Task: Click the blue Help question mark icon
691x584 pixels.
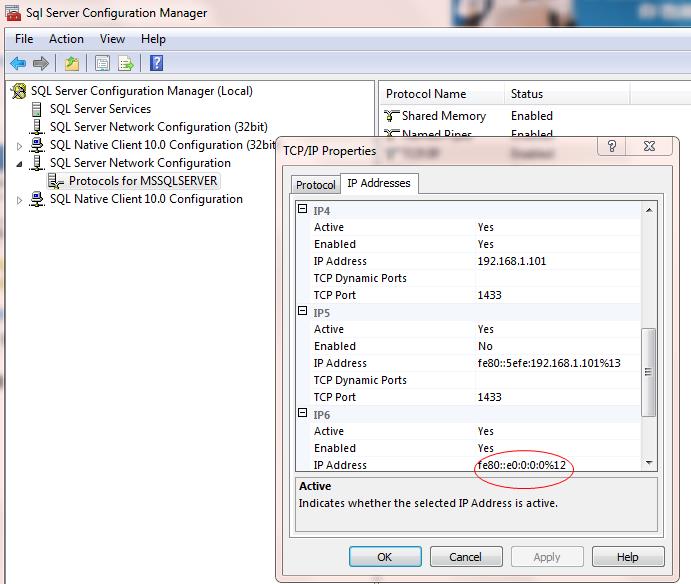Action: tap(156, 63)
